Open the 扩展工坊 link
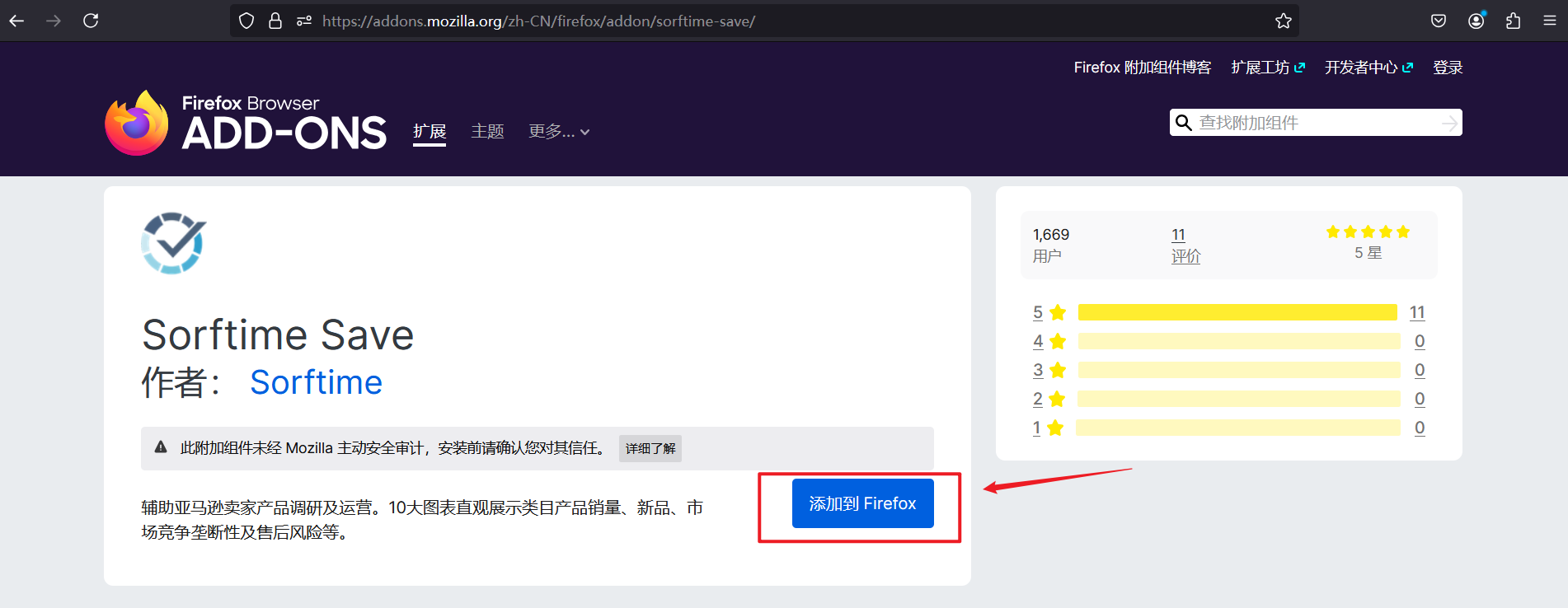The height and width of the screenshot is (608, 1568). (x=1268, y=68)
